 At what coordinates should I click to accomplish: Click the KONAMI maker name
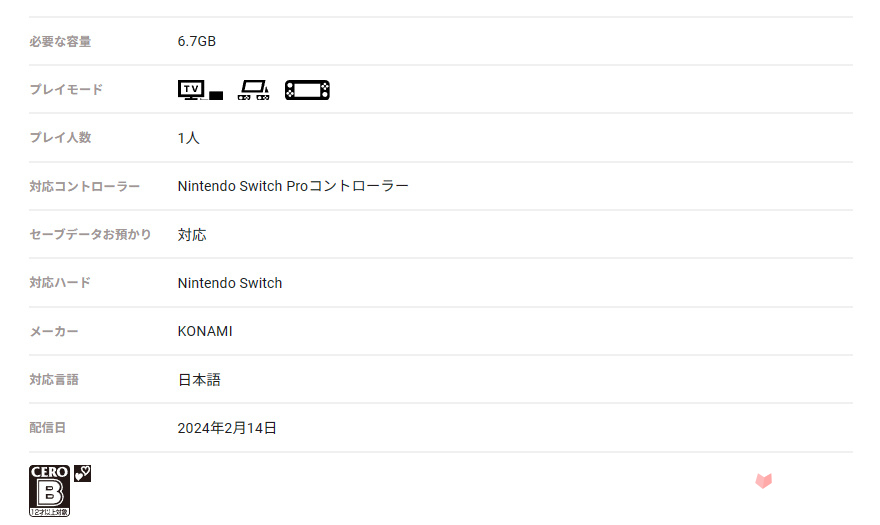(205, 331)
